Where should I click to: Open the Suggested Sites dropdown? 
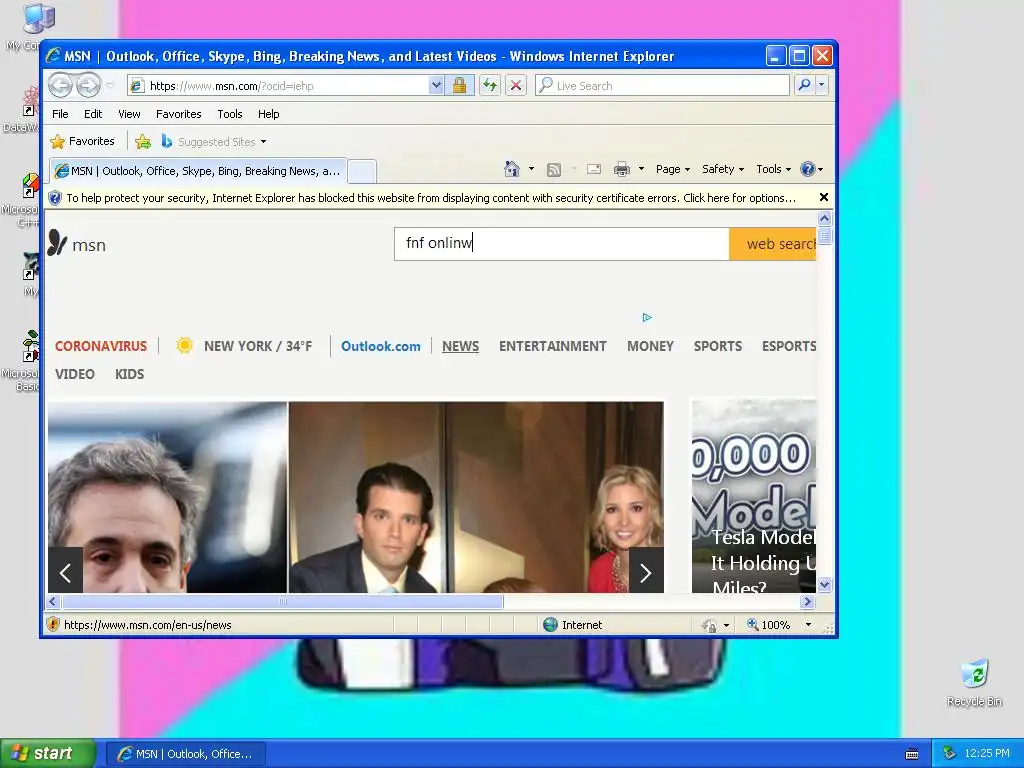214,142
